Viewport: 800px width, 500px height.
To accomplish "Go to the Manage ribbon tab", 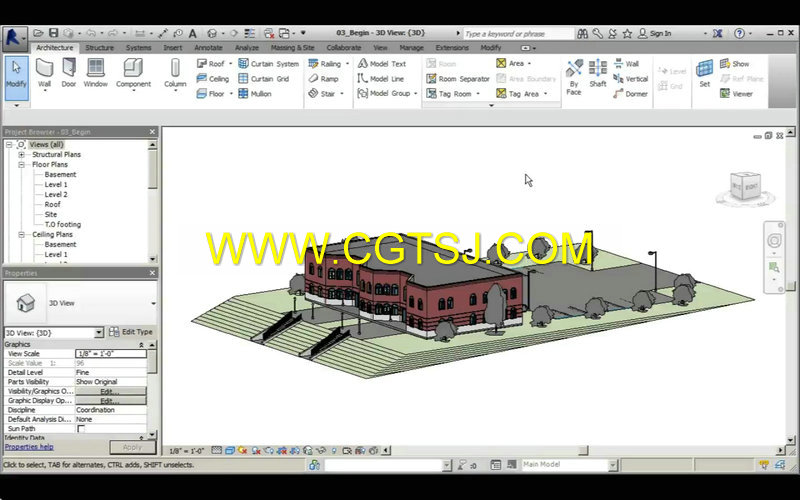I will (411, 47).
